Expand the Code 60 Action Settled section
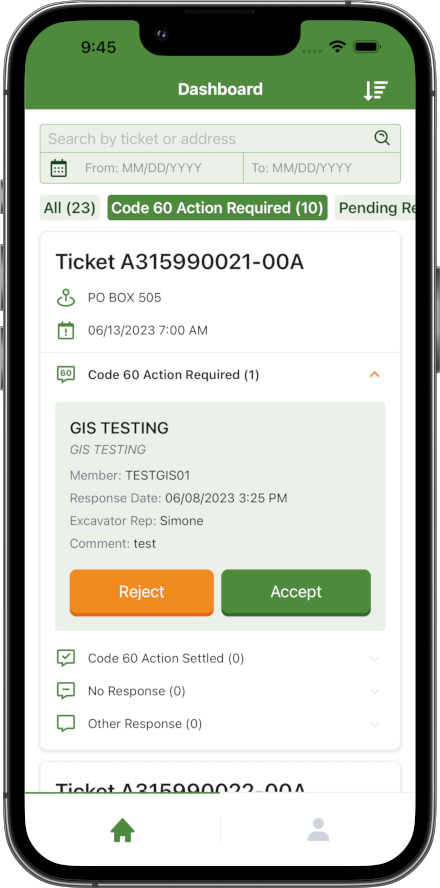Image resolution: width=440 pixels, height=888 pixels. coord(374,659)
